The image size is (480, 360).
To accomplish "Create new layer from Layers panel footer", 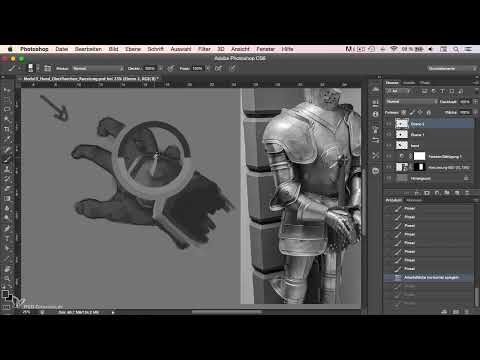I will click(x=457, y=193).
